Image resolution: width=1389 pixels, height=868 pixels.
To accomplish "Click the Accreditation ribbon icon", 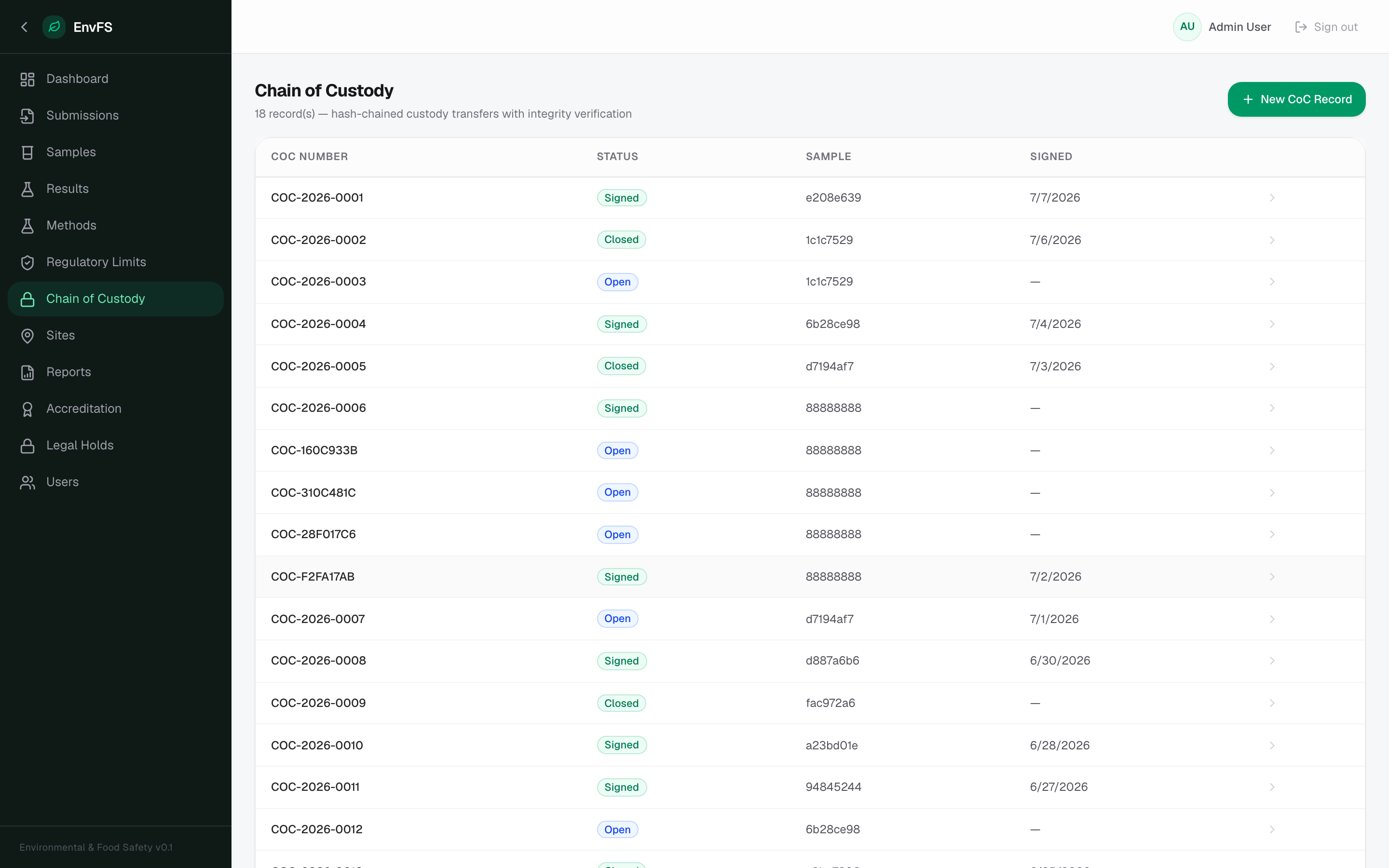I will pos(27,409).
